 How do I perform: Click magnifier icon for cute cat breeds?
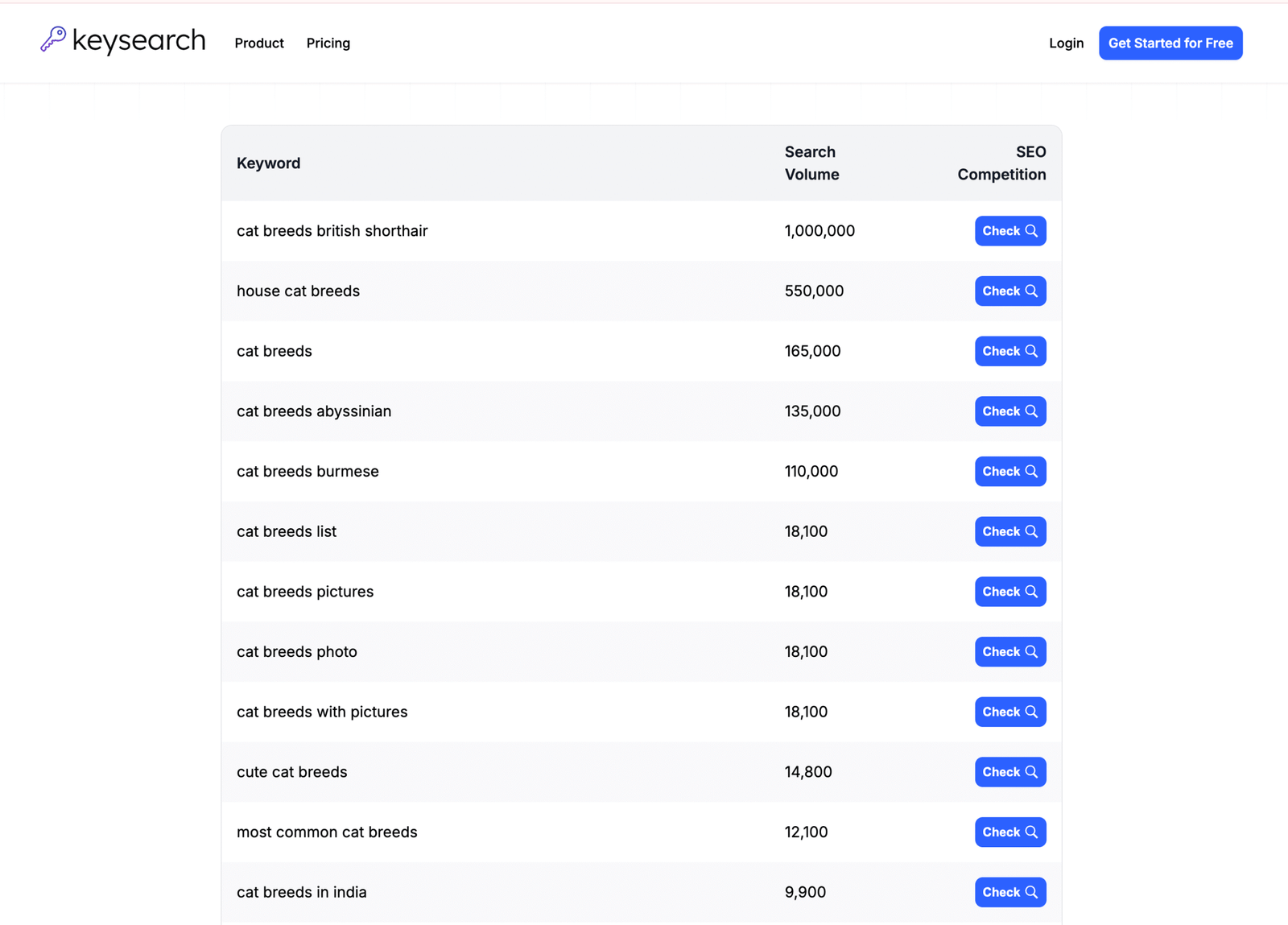[1031, 772]
